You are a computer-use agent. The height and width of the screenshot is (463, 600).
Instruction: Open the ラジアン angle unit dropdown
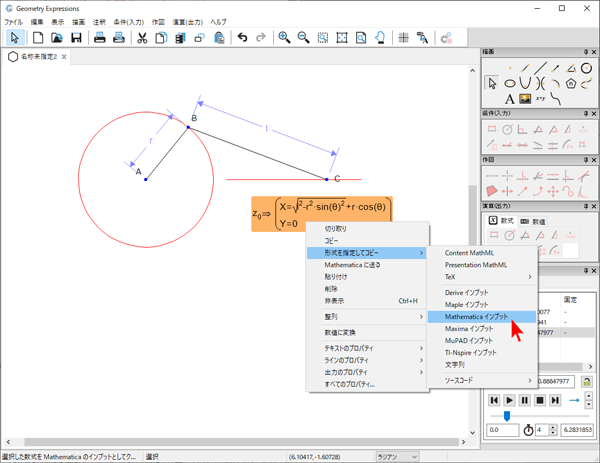[x=395, y=456]
